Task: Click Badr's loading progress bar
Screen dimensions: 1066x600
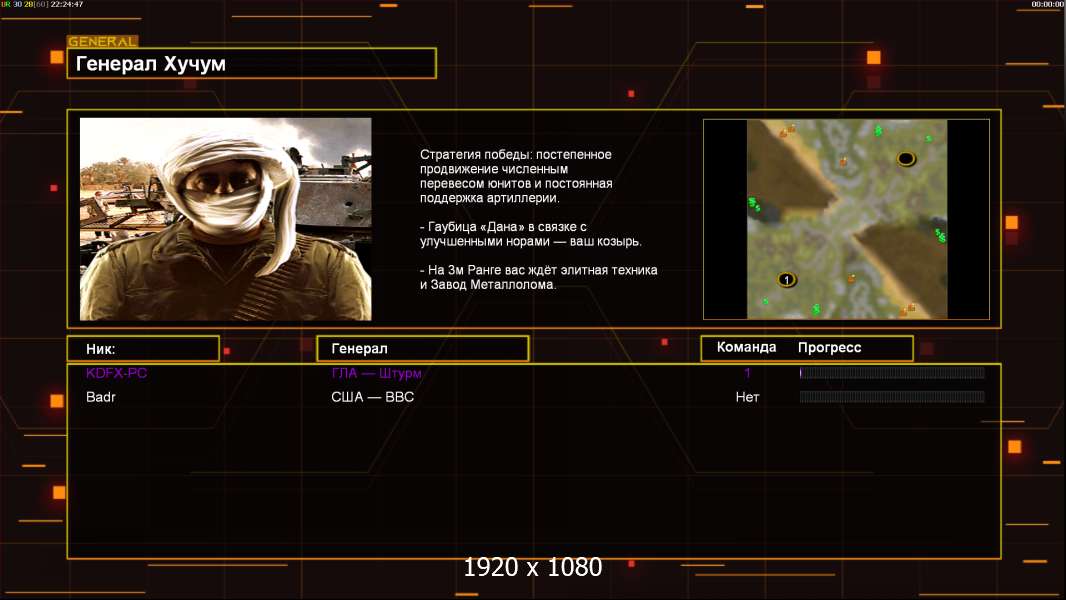Action: pos(892,397)
